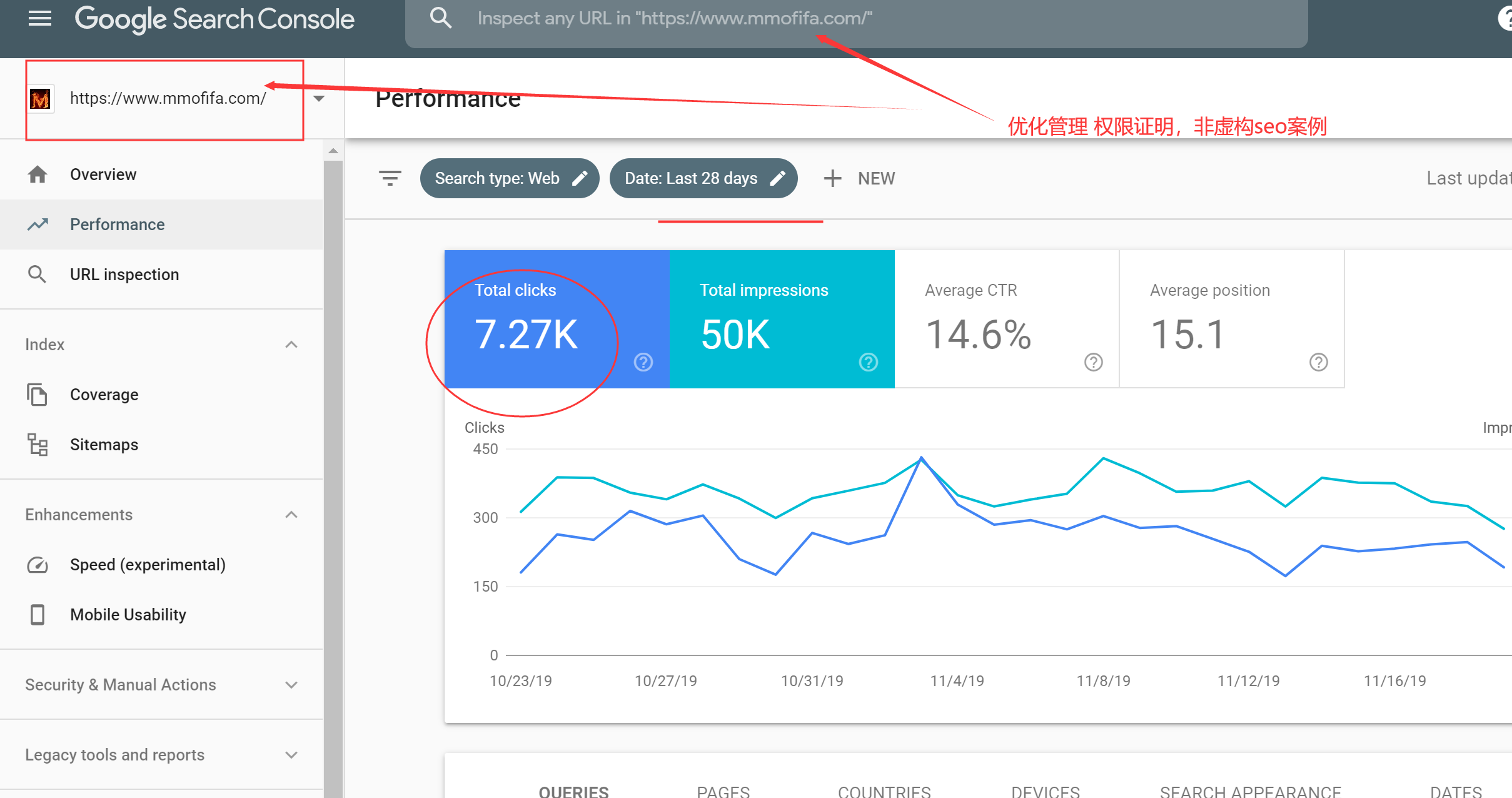This screenshot has width=1512, height=798.
Task: Switch to the PAGES tab
Action: point(723,791)
